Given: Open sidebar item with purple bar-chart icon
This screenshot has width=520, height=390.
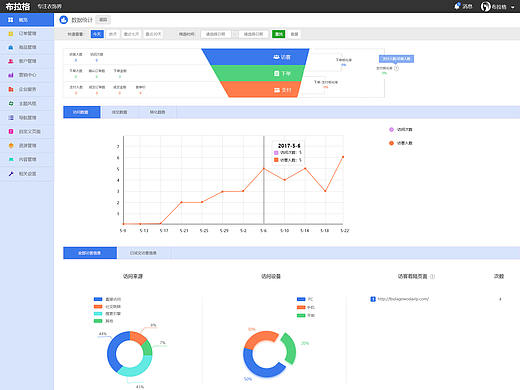Looking at the screenshot, I should pos(27,75).
